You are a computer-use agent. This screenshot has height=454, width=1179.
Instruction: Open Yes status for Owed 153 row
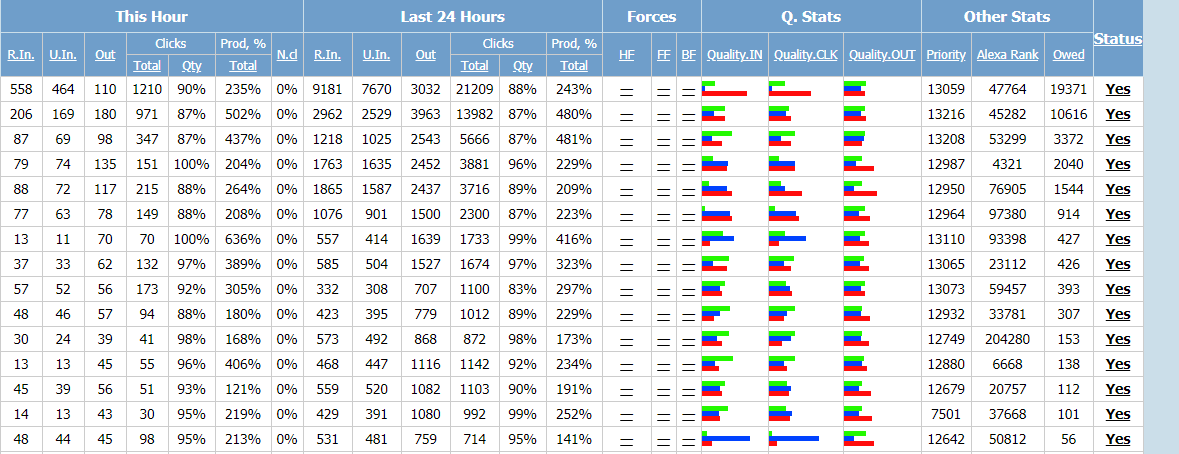1118,339
